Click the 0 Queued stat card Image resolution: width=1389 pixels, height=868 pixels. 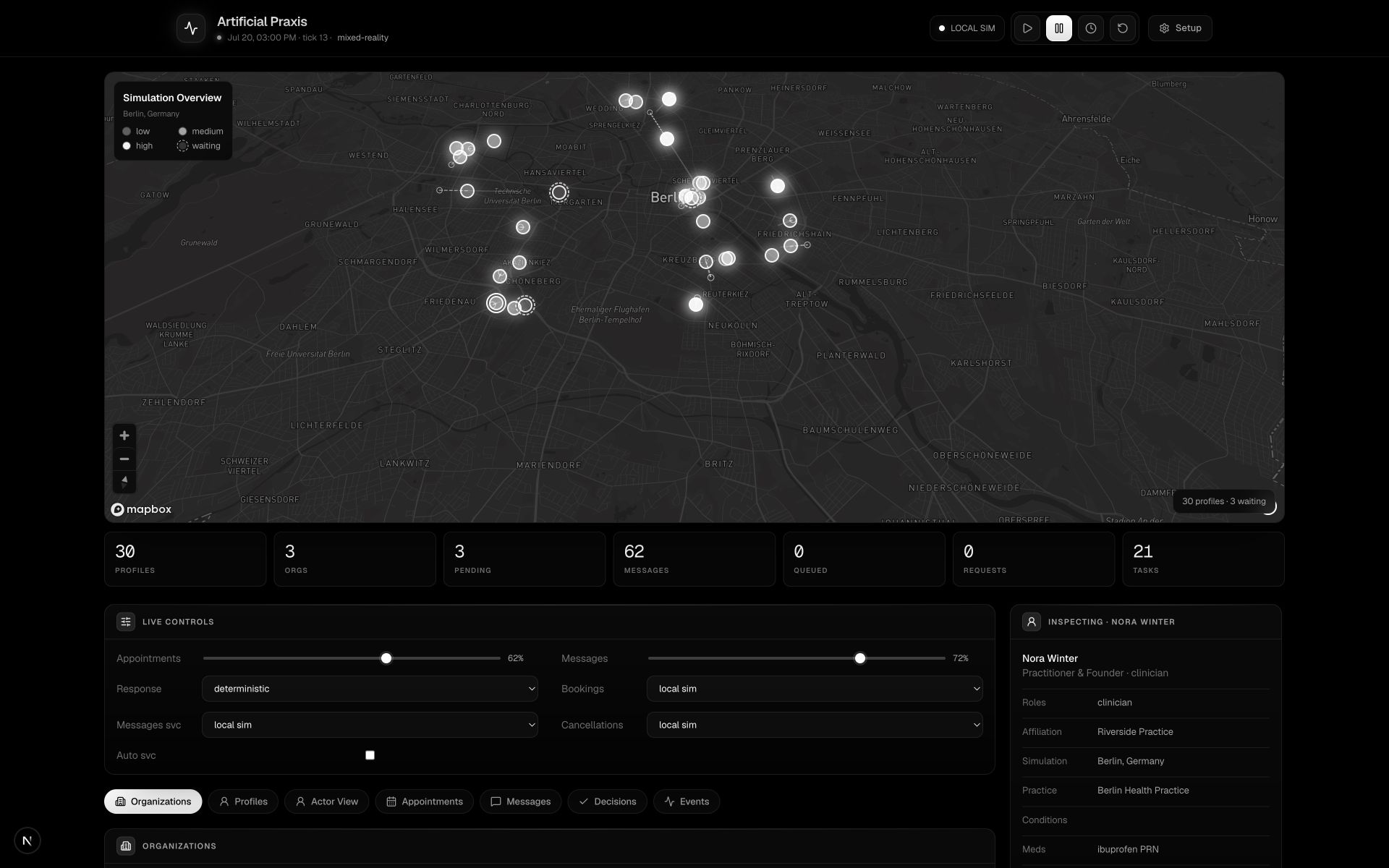coord(864,559)
